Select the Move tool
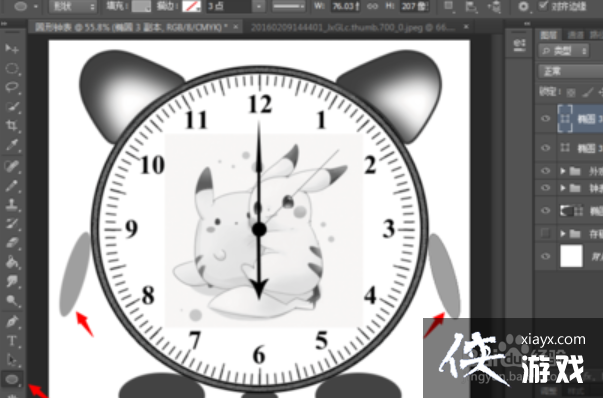The width and height of the screenshot is (603, 398). pyautogui.click(x=12, y=49)
